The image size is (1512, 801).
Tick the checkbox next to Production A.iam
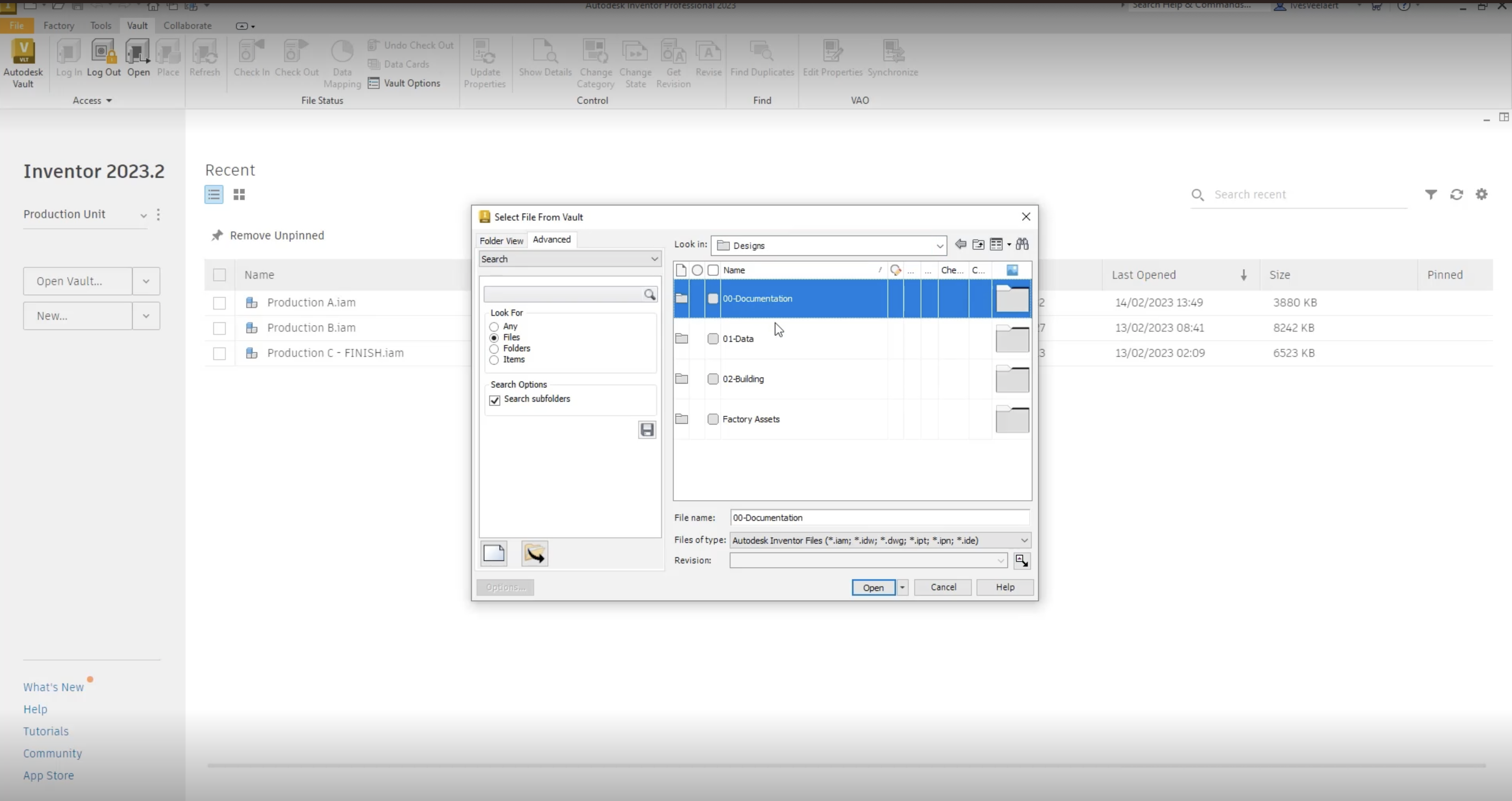(220, 303)
